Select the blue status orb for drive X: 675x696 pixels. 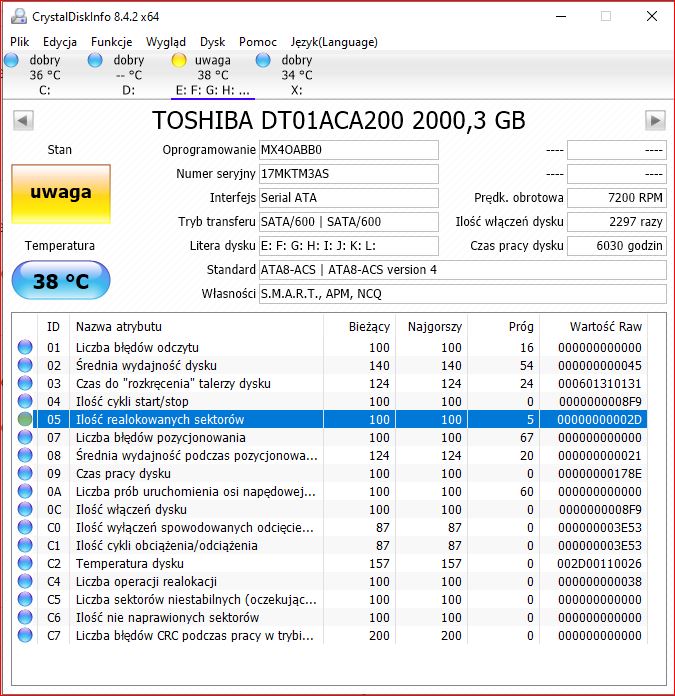(x=263, y=60)
